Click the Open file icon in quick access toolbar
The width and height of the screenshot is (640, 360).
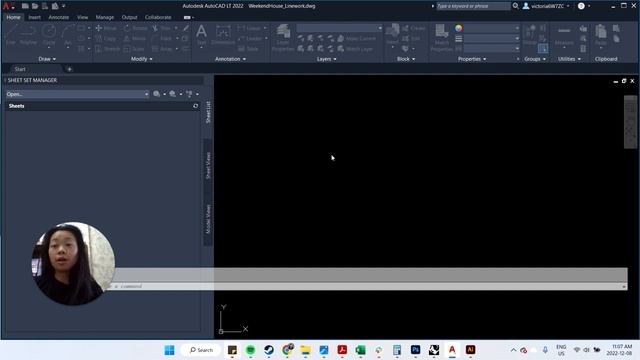tap(35, 6)
